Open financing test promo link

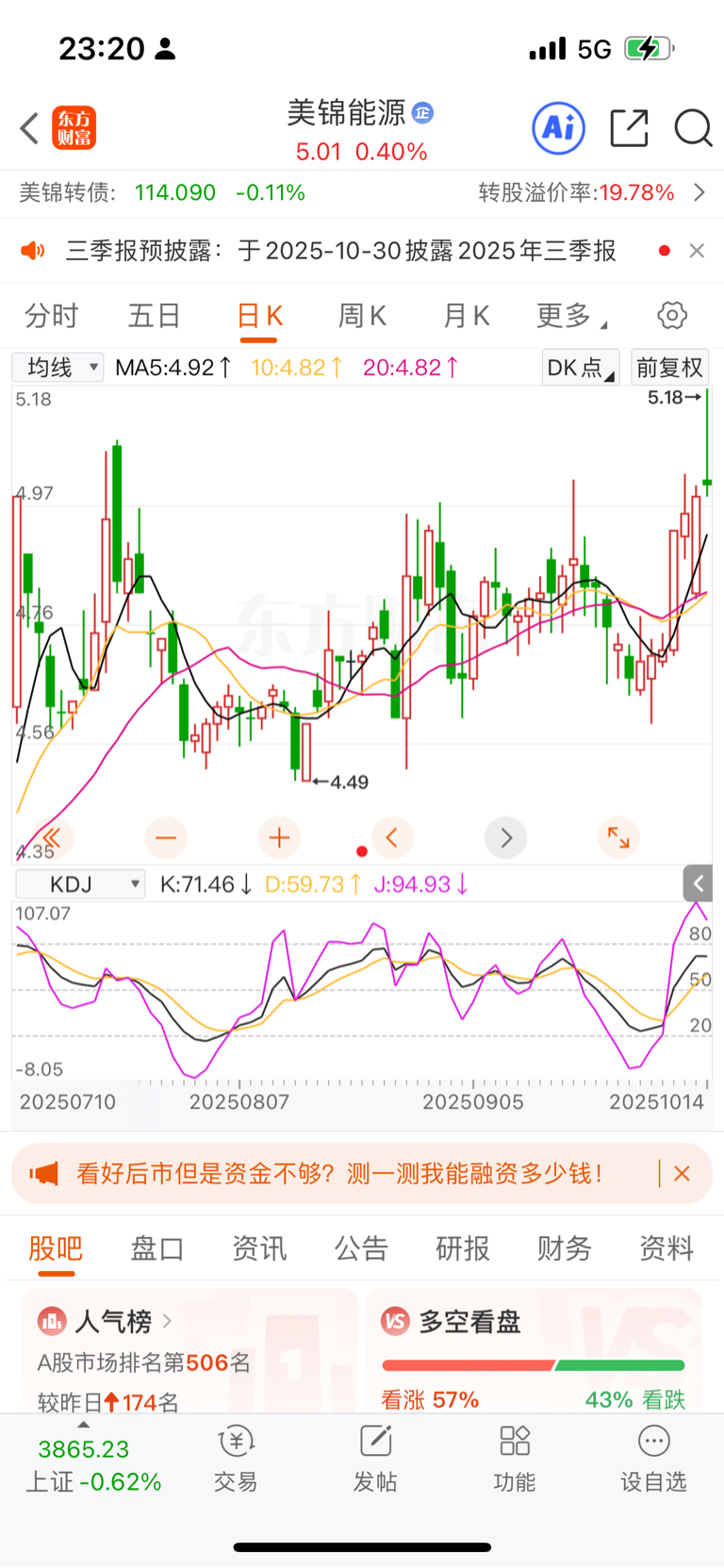tap(339, 1173)
